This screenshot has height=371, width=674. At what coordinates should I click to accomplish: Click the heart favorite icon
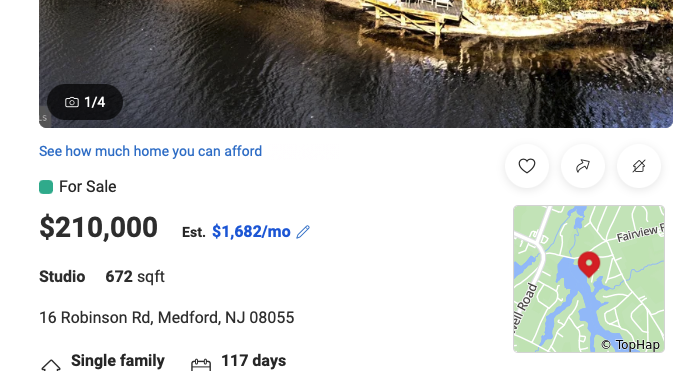[x=527, y=166]
